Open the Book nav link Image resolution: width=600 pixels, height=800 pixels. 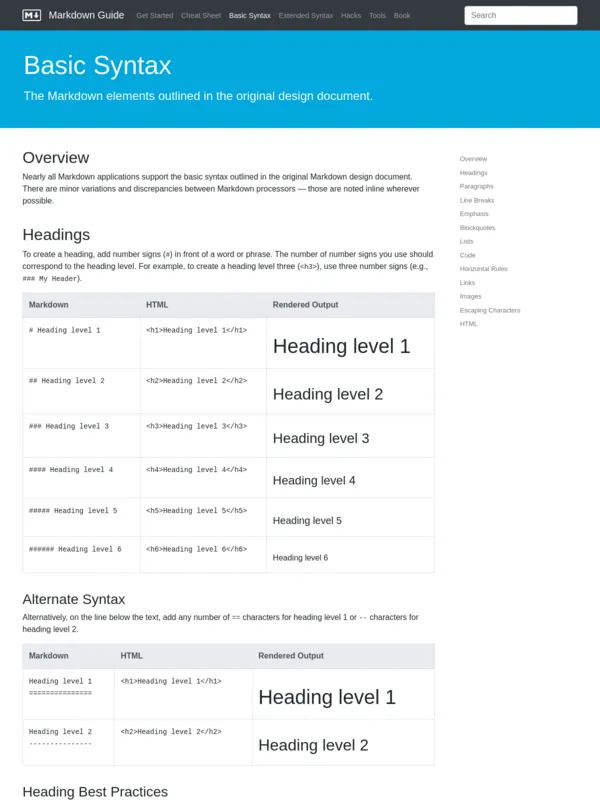(402, 16)
